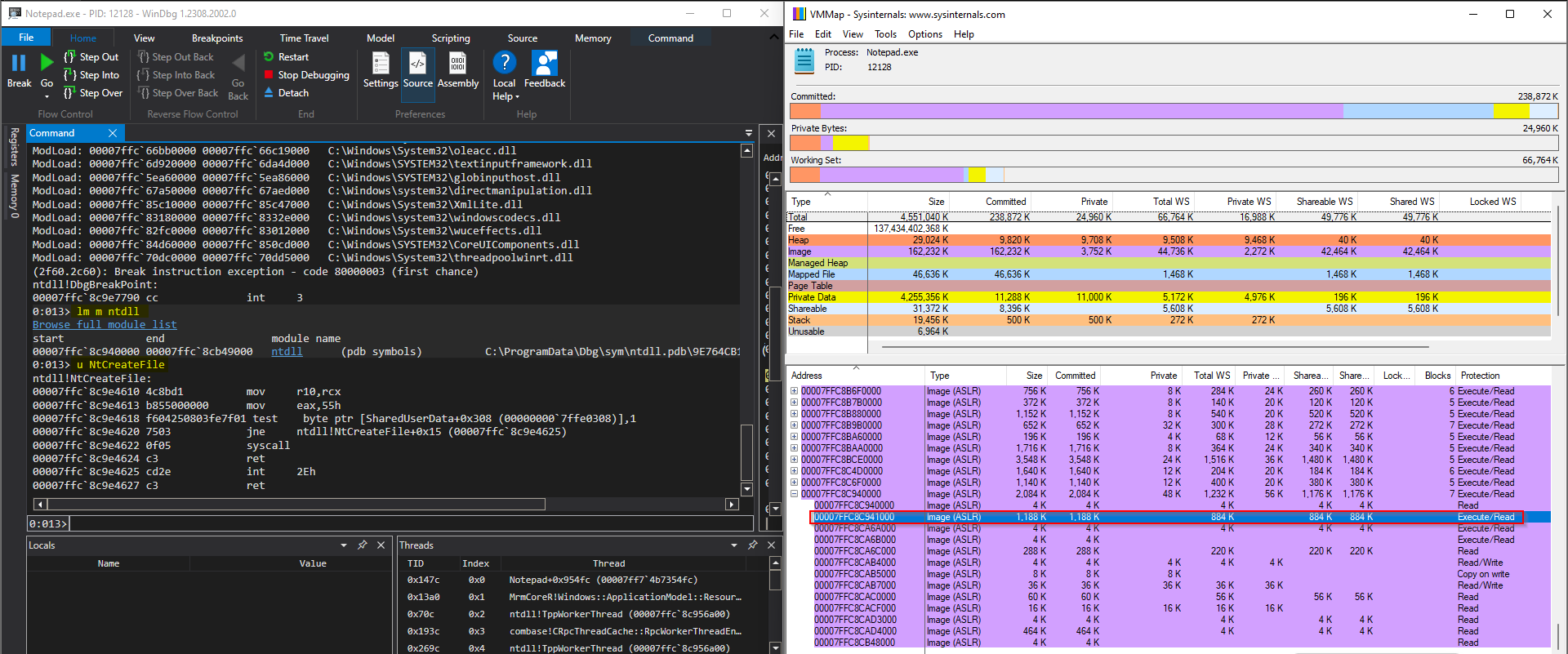The image size is (1568, 654).
Task: Close the Command tab
Action: pos(113,133)
